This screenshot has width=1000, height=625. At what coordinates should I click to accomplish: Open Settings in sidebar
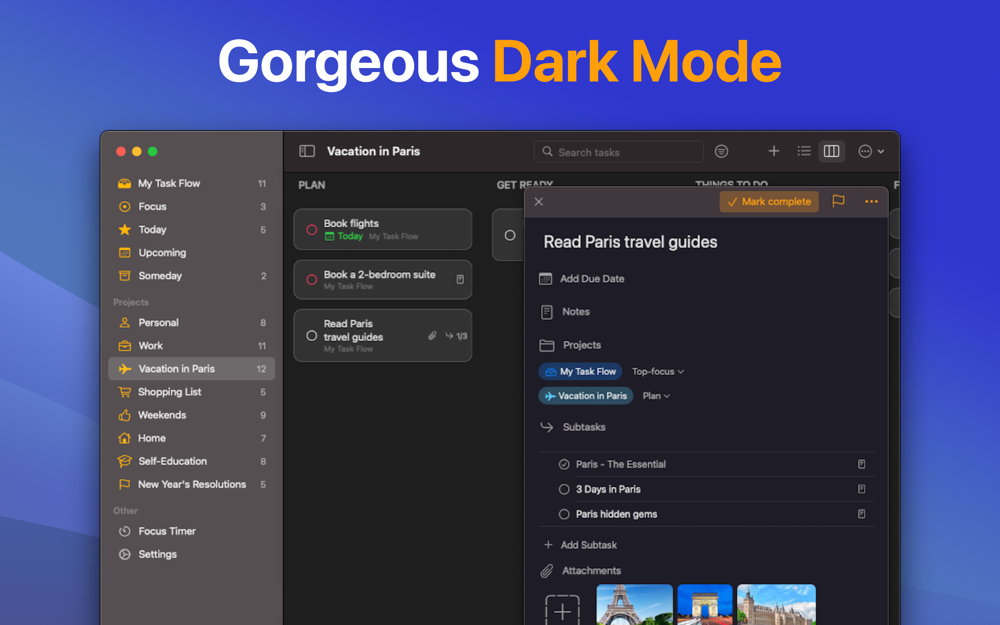(191, 554)
